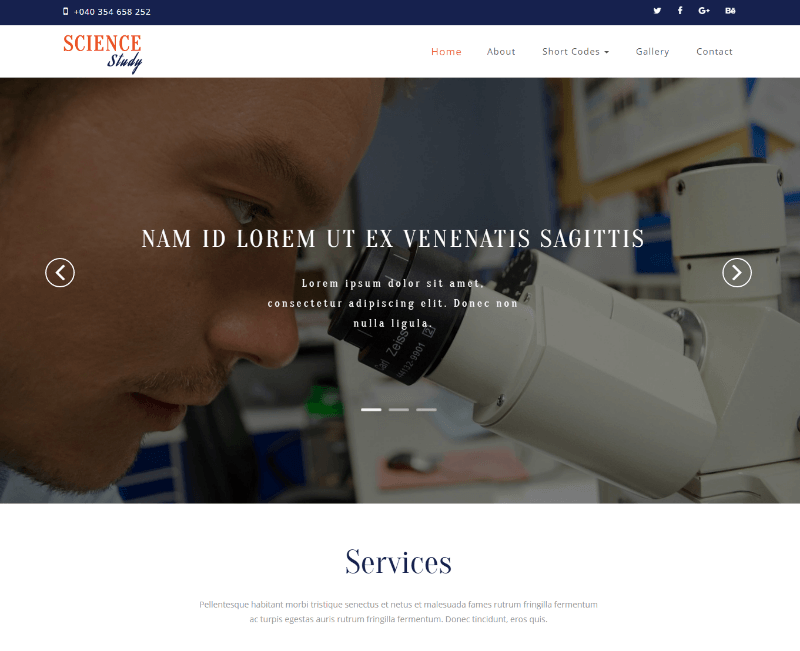
Task: Open the About page
Action: (501, 52)
